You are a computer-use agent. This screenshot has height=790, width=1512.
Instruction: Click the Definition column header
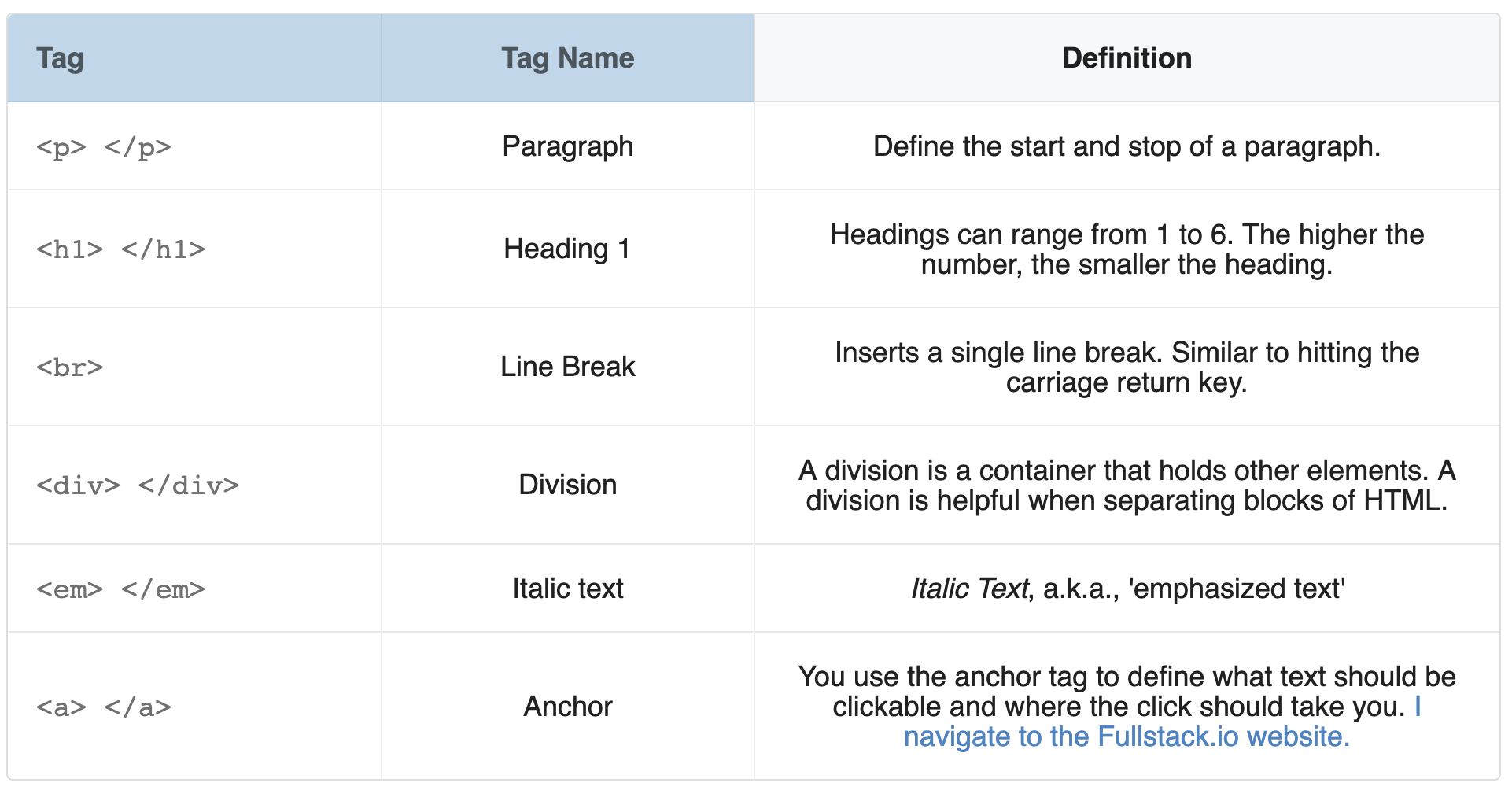1127,58
